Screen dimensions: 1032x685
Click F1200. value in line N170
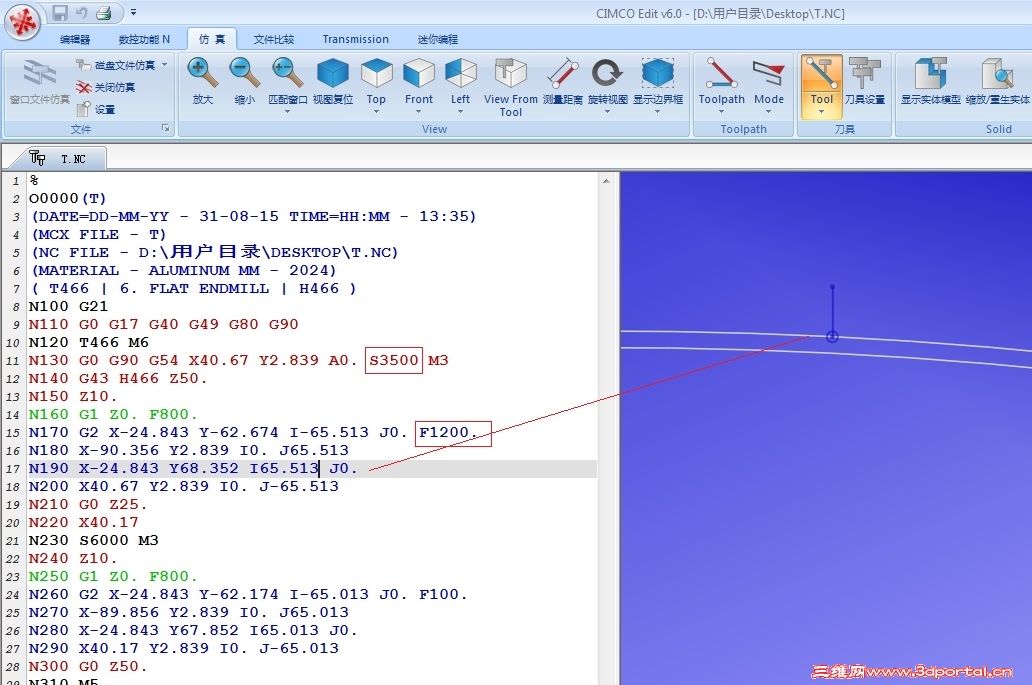(453, 433)
